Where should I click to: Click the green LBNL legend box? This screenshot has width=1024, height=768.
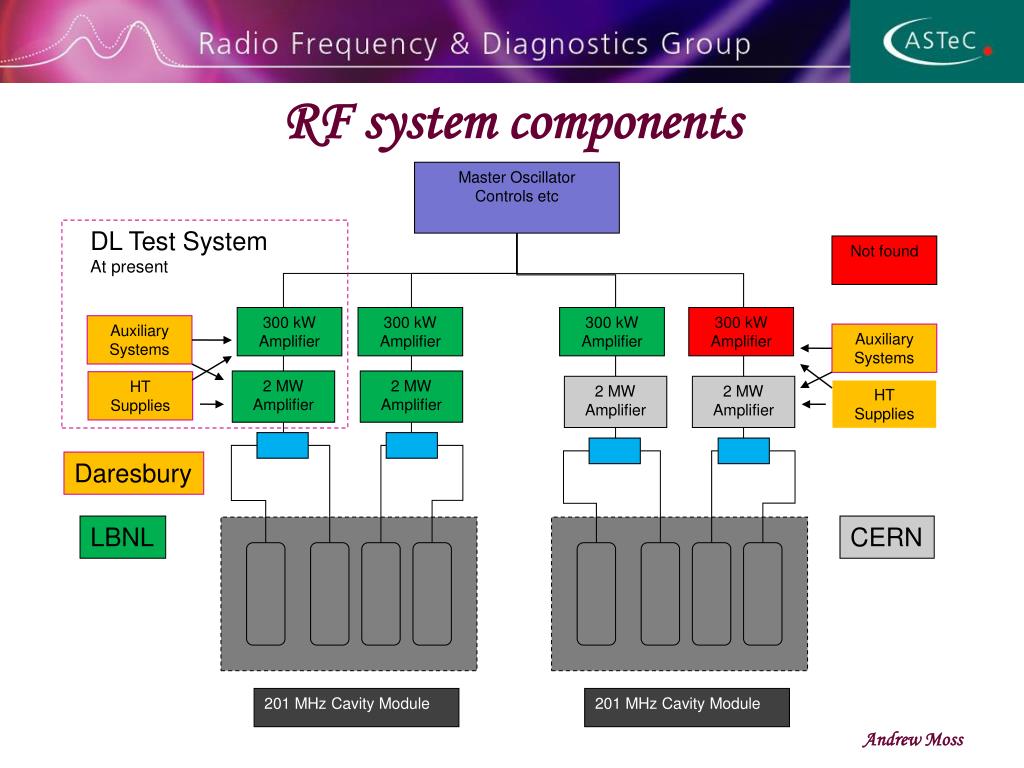point(123,537)
